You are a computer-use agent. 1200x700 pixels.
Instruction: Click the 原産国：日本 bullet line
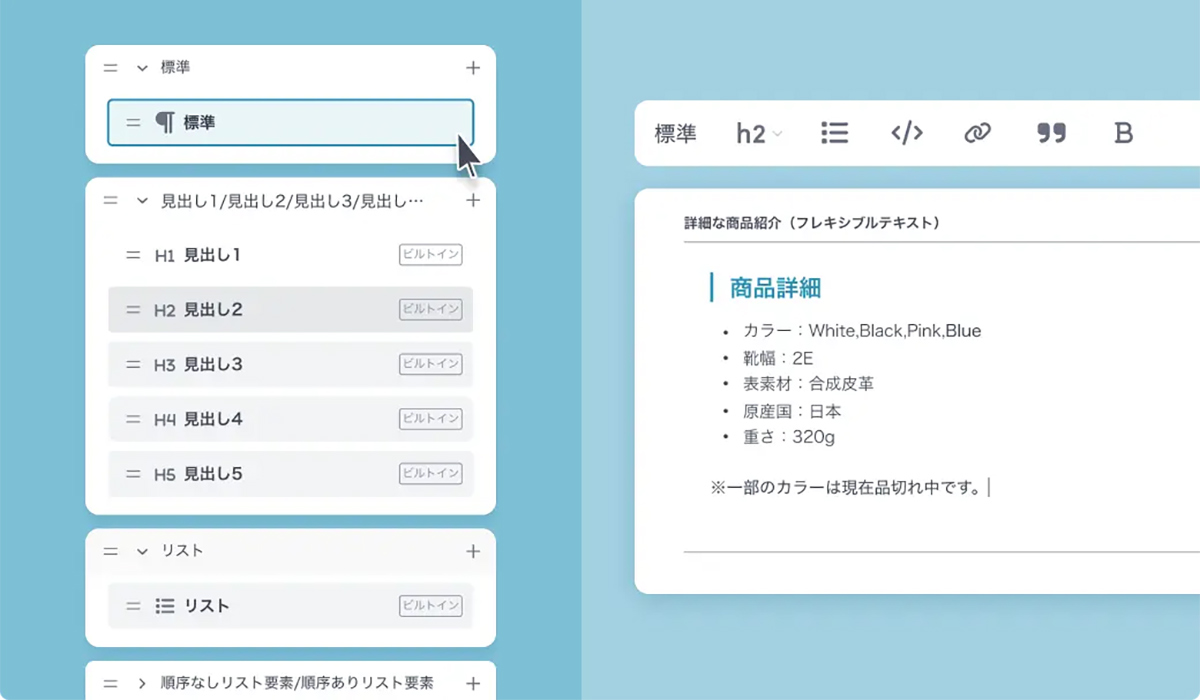pyautogui.click(x=791, y=411)
